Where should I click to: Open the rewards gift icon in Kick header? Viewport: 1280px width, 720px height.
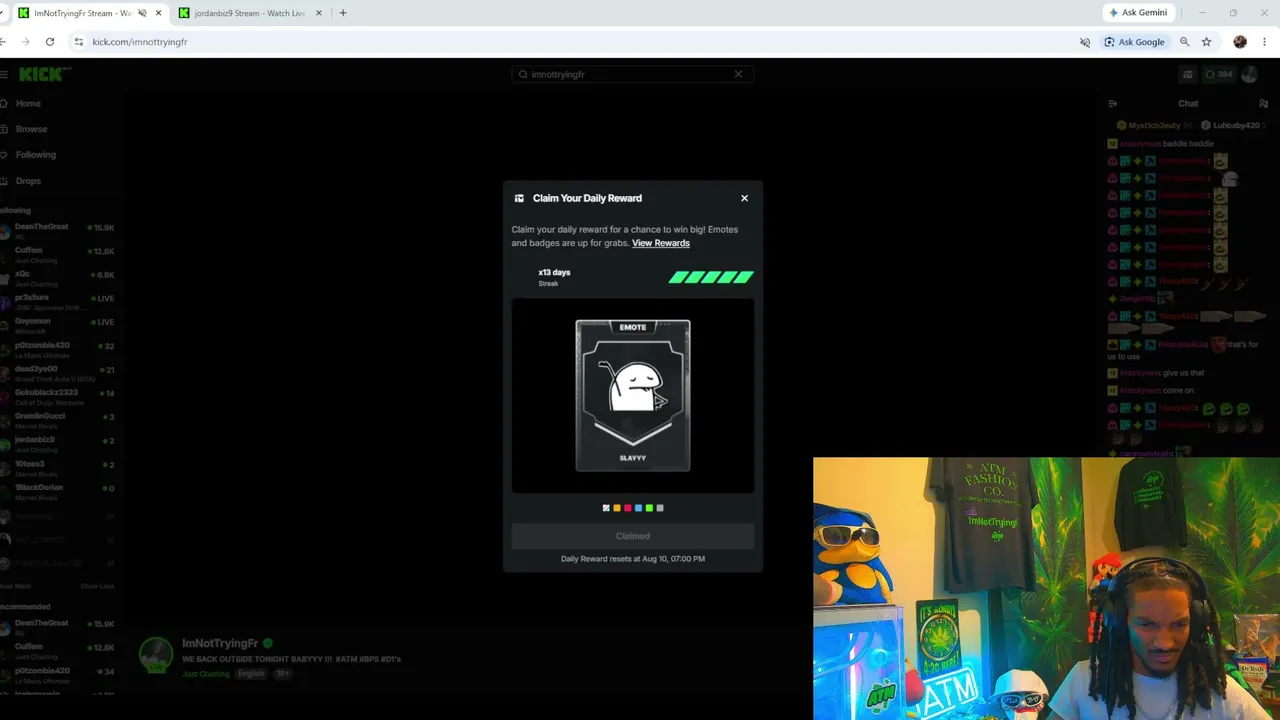[x=1188, y=74]
